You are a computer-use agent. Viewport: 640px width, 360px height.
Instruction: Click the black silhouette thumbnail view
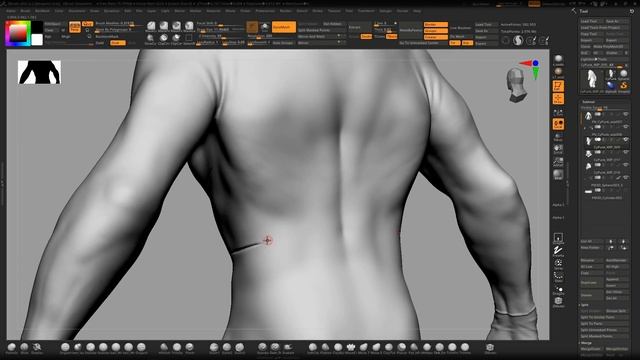pyautogui.click(x=39, y=72)
